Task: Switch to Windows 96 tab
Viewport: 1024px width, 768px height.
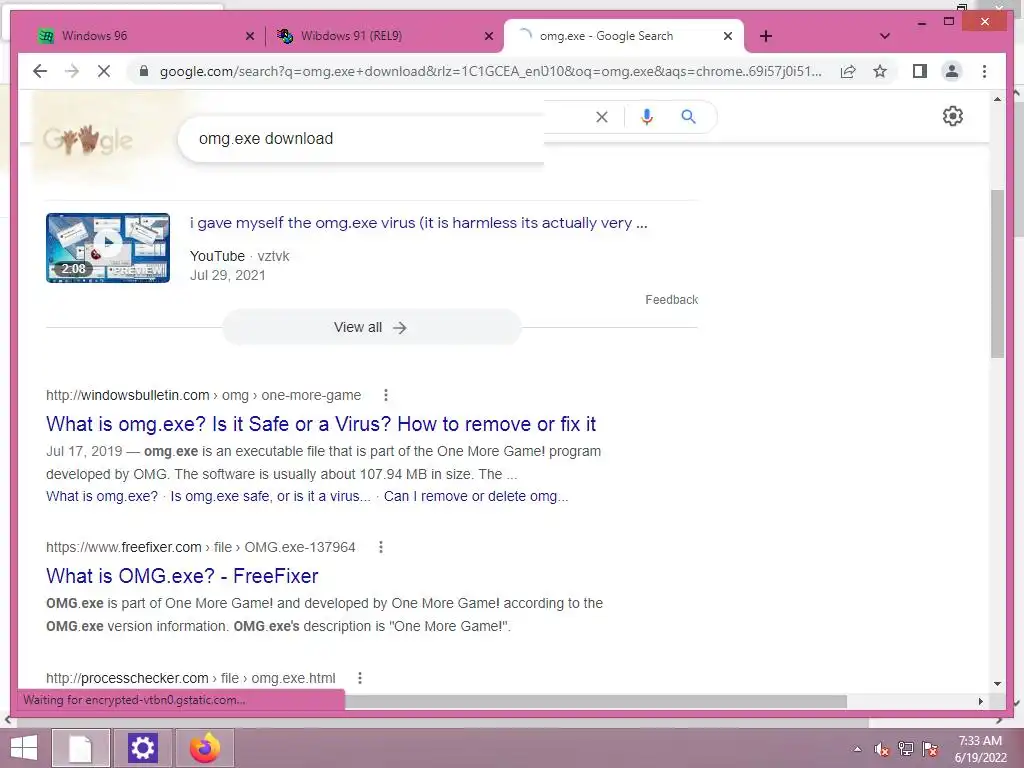Action: 144,36
